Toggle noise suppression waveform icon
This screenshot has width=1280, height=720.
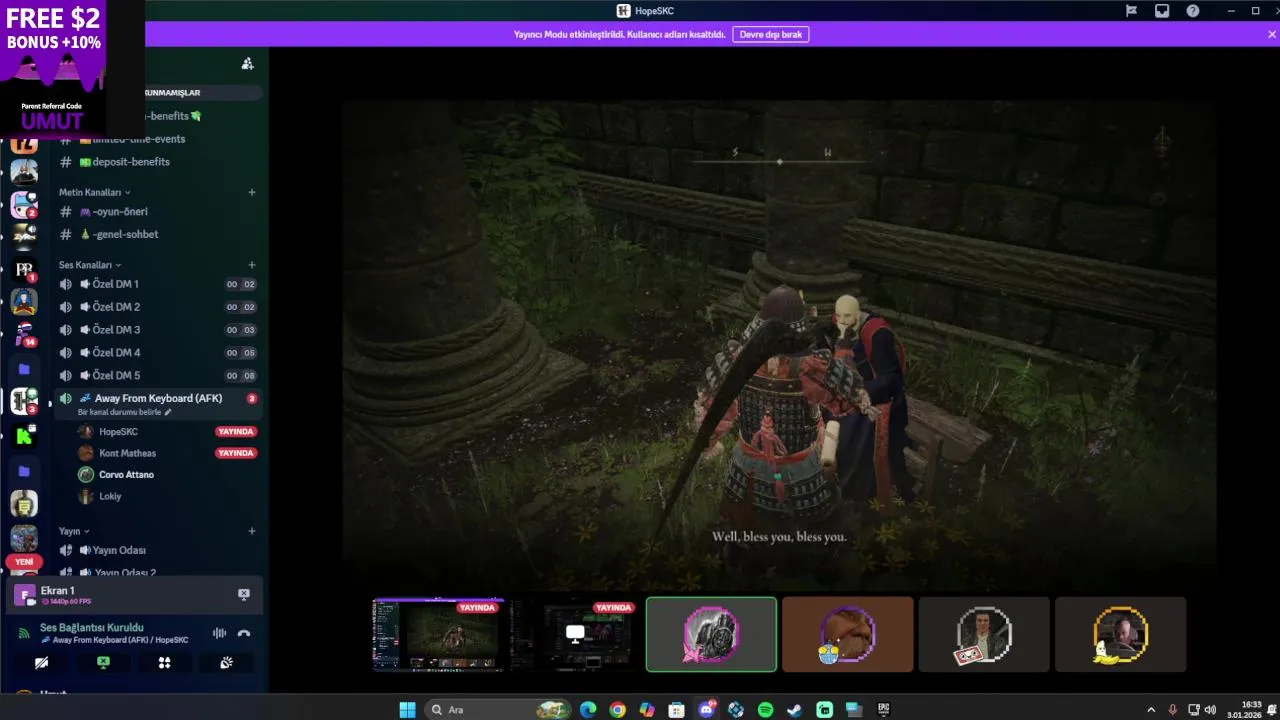219,633
